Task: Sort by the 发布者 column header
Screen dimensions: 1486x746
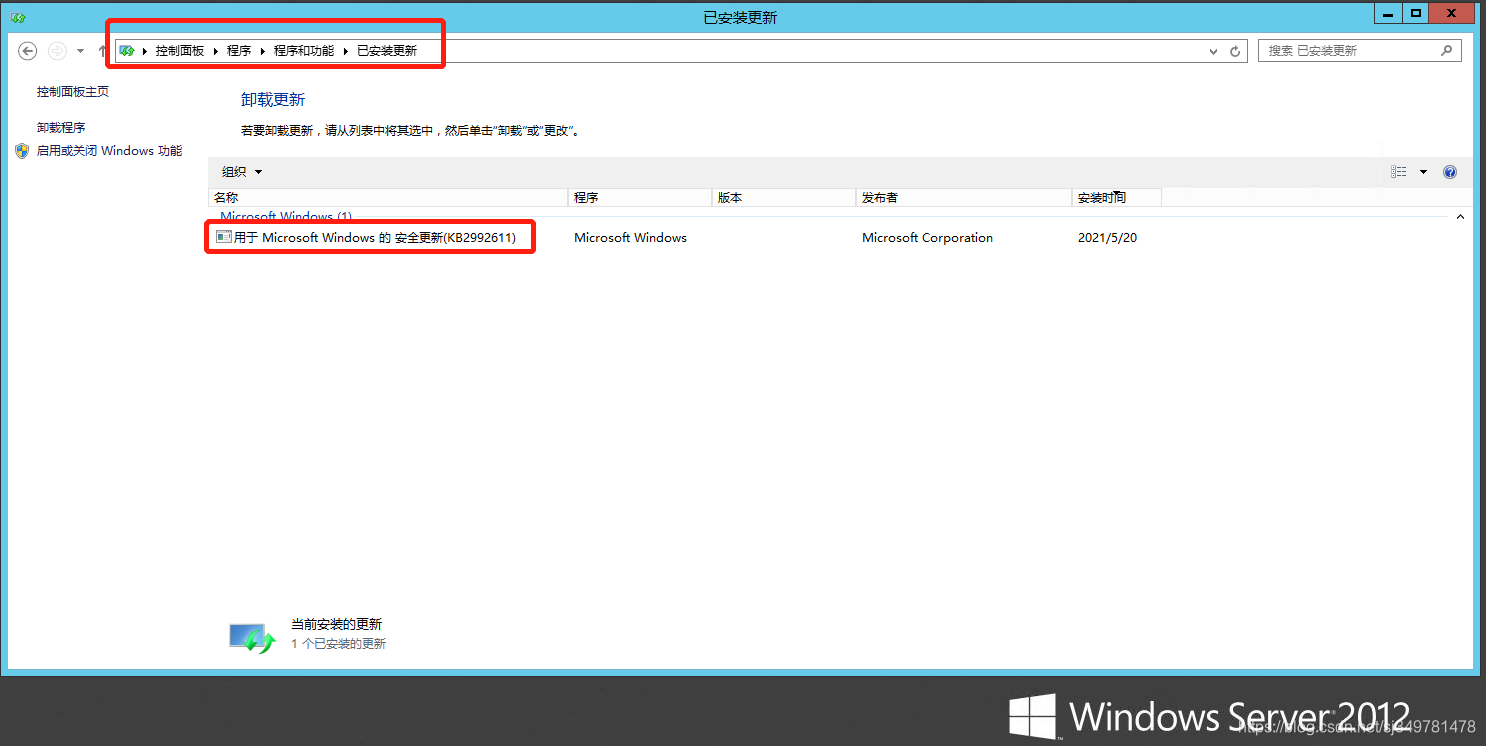Action: pyautogui.click(x=964, y=198)
